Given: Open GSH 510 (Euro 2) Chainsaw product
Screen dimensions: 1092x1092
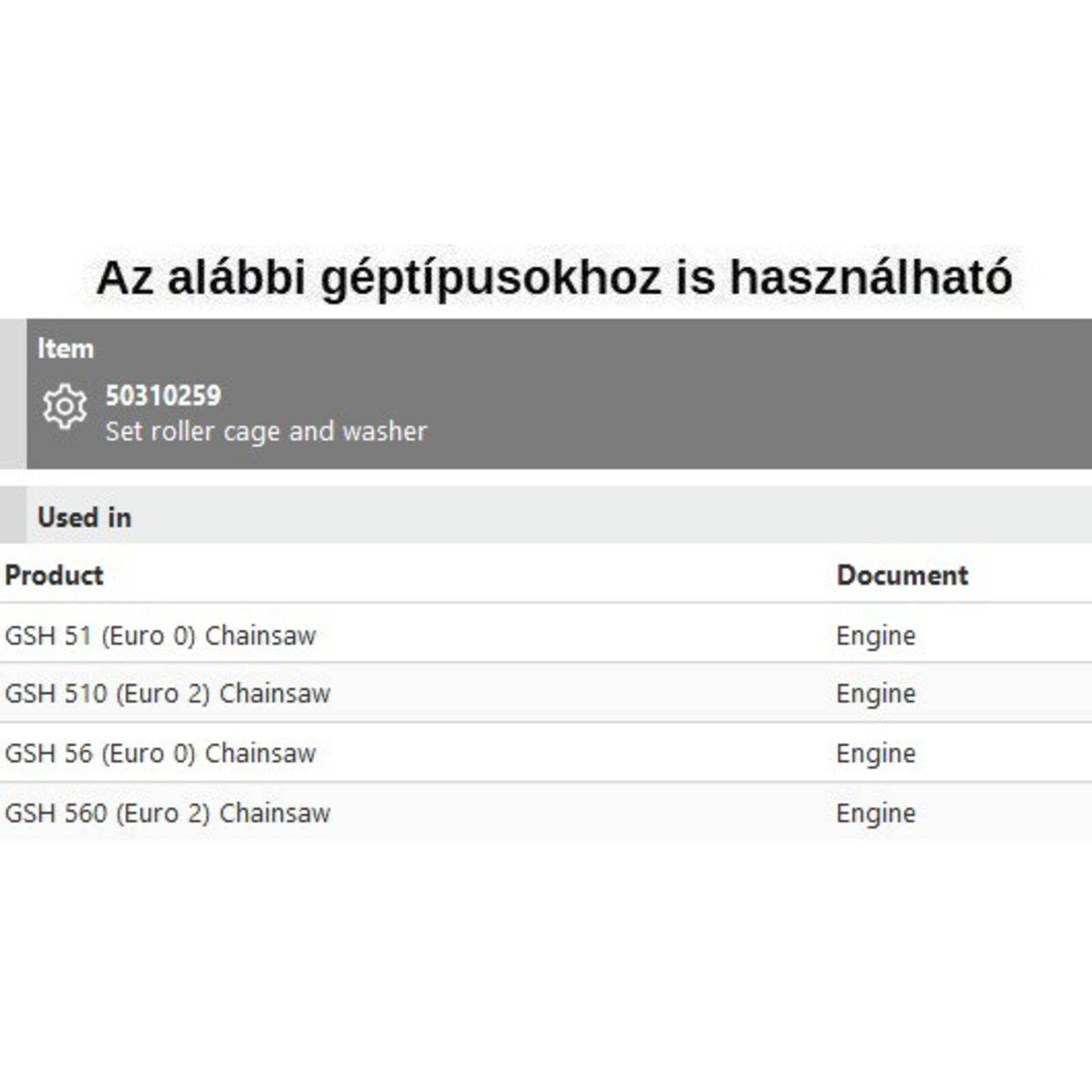Looking at the screenshot, I should [x=167, y=693].
